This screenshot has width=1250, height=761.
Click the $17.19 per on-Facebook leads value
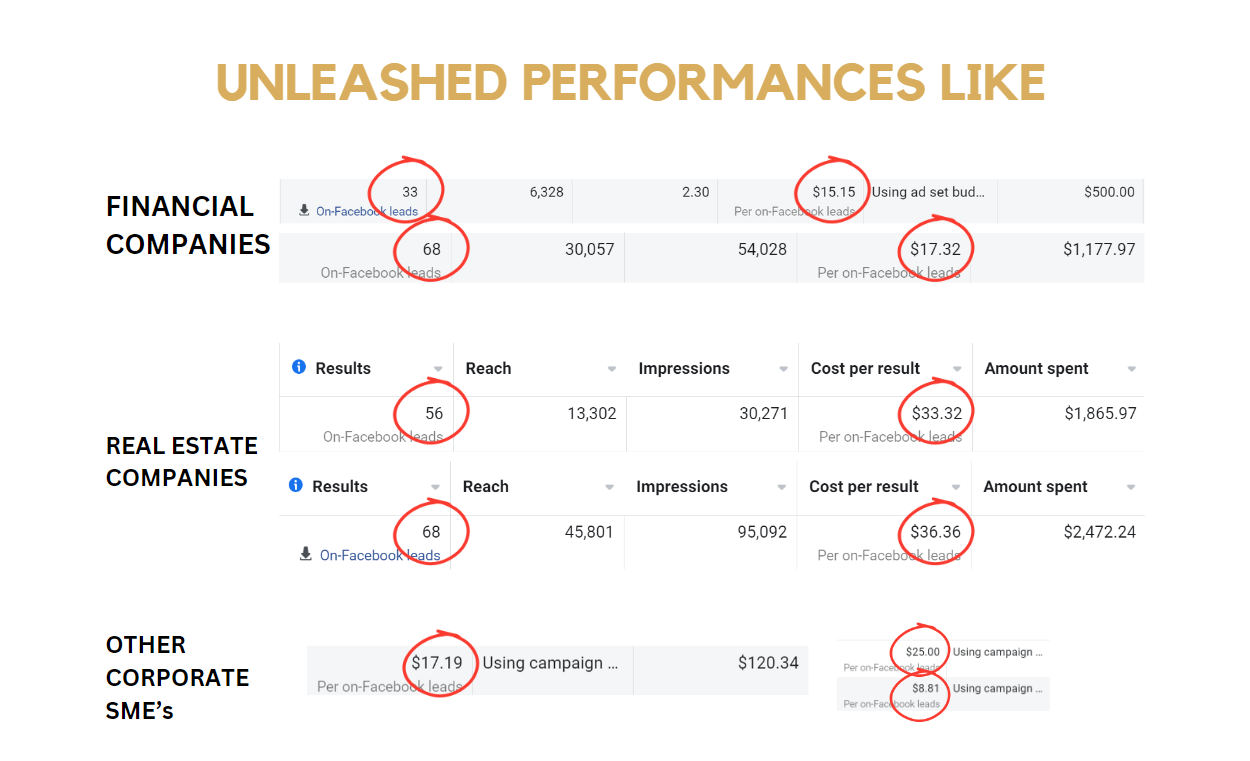437,663
